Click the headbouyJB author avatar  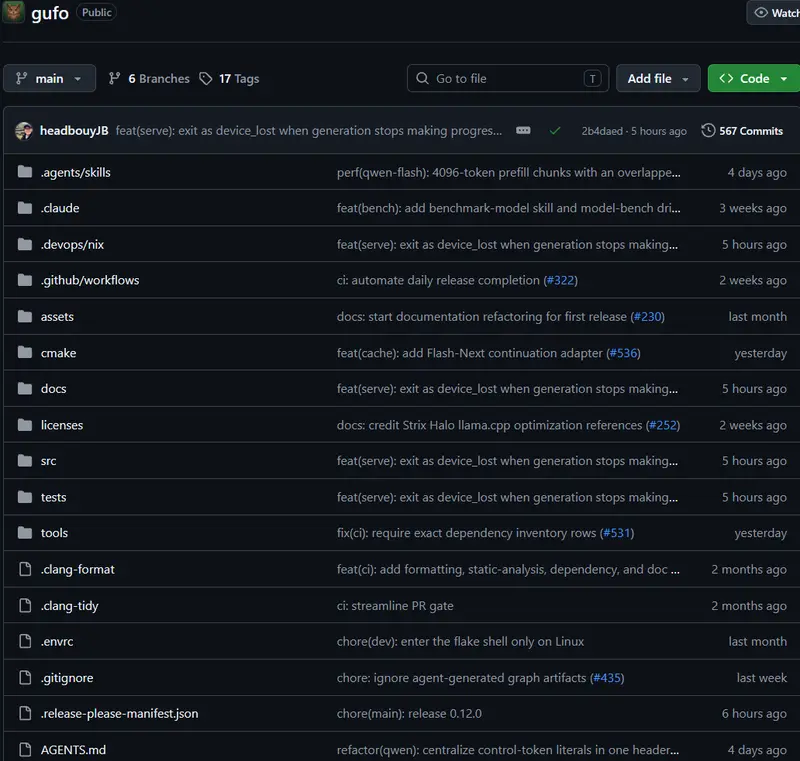point(24,131)
